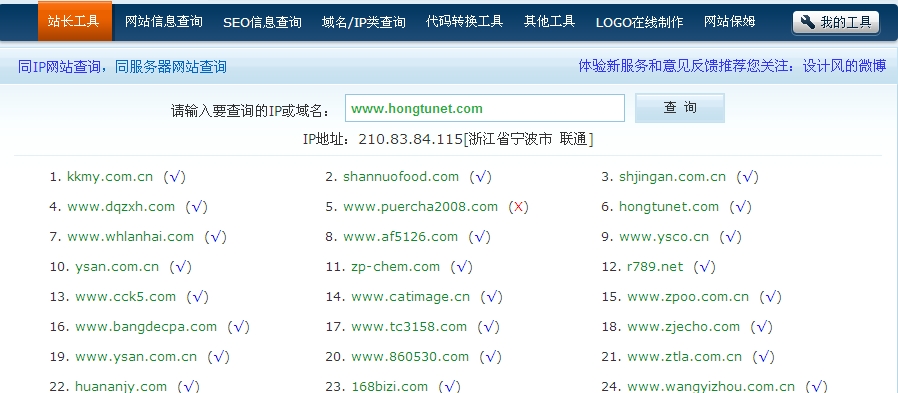Focus the IP or domain input field
Screen dimensions: 898x393
[485, 108]
